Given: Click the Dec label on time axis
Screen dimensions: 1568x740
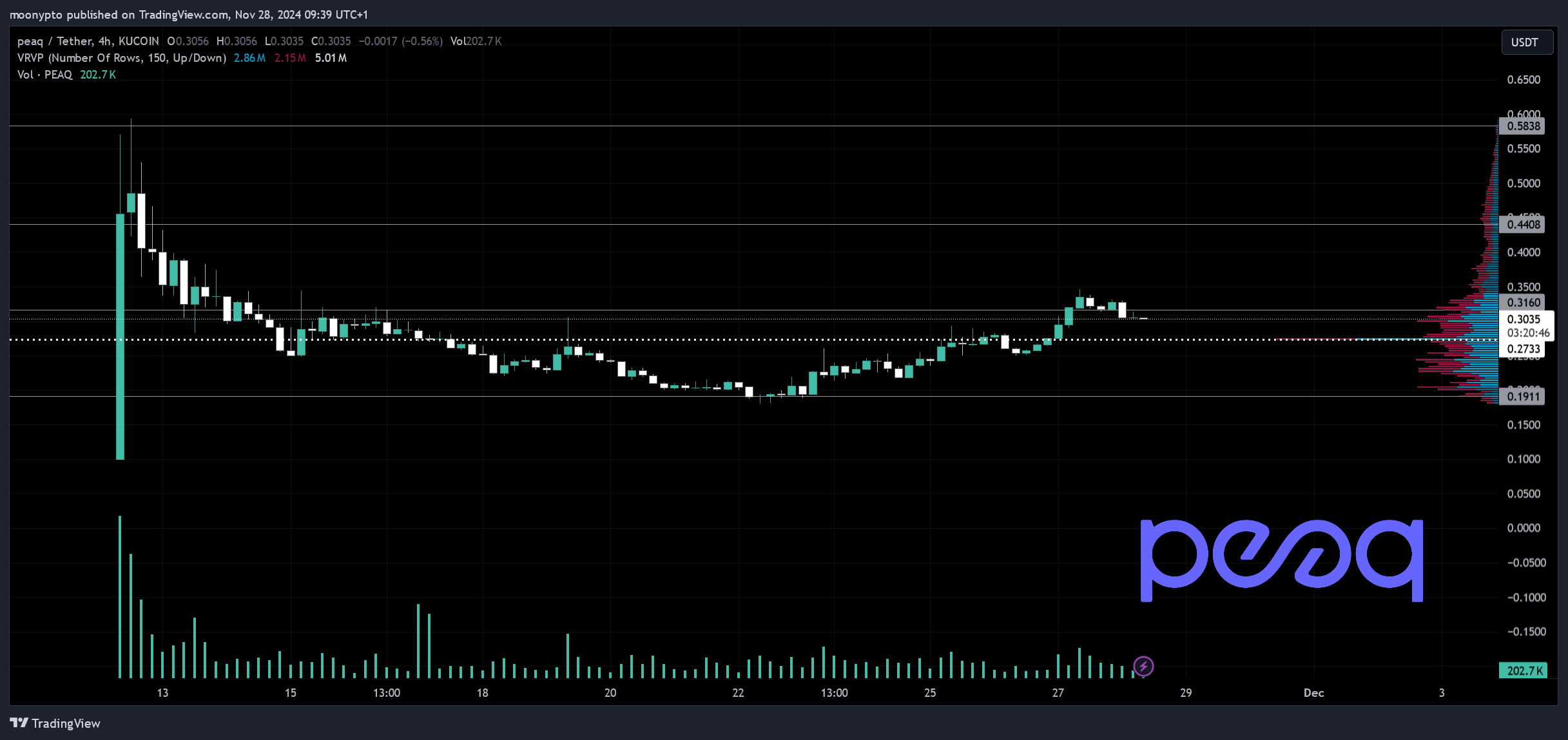Looking at the screenshot, I should click(x=1314, y=693).
